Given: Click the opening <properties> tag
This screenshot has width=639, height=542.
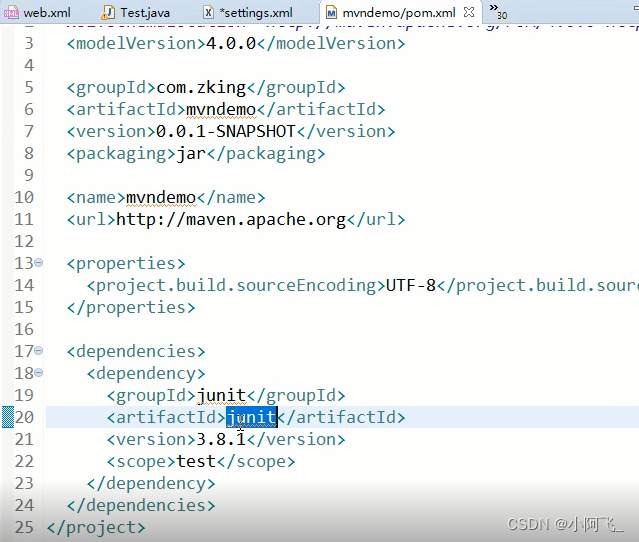Looking at the screenshot, I should [126, 264].
